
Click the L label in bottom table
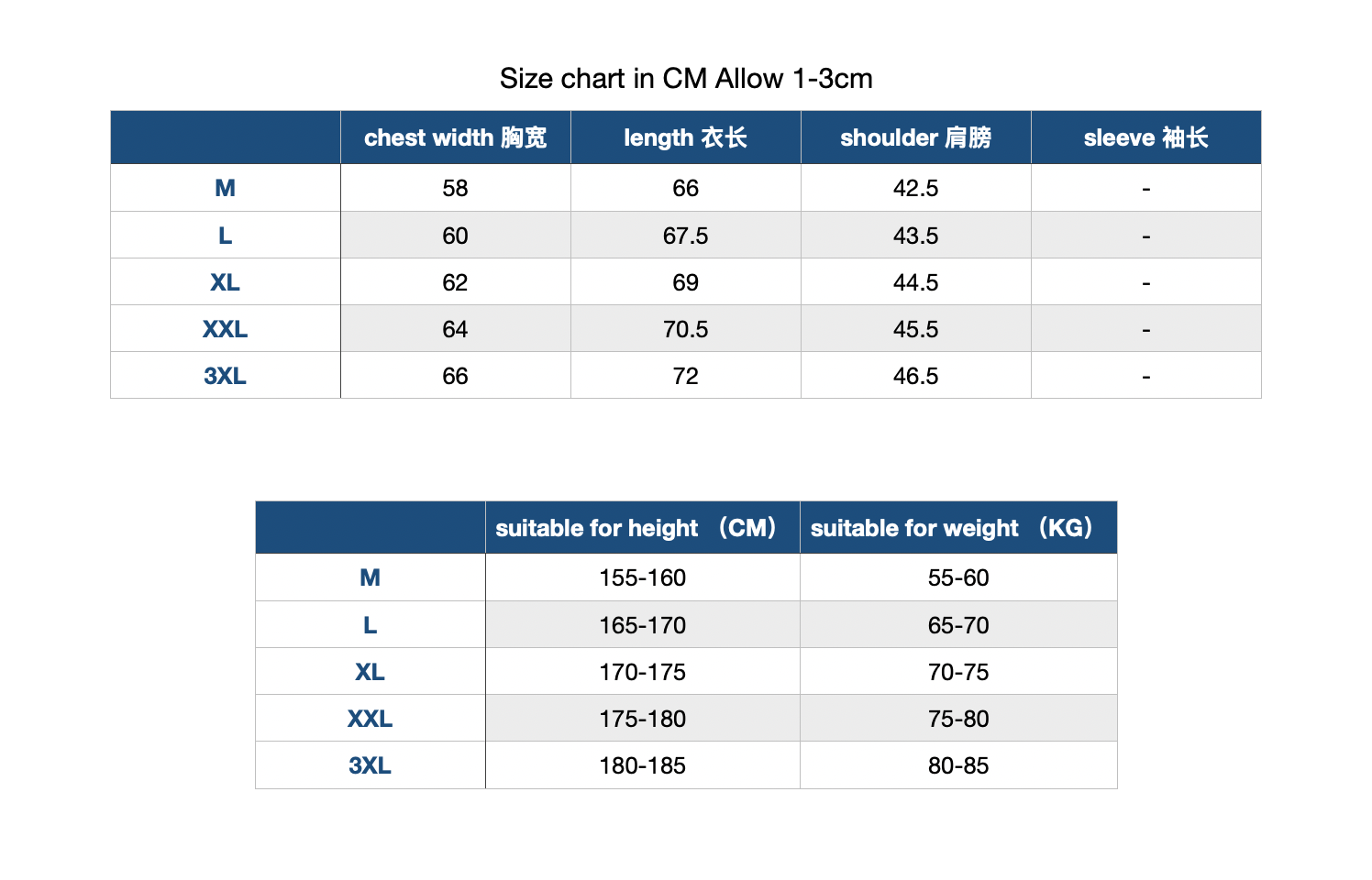pyautogui.click(x=370, y=625)
